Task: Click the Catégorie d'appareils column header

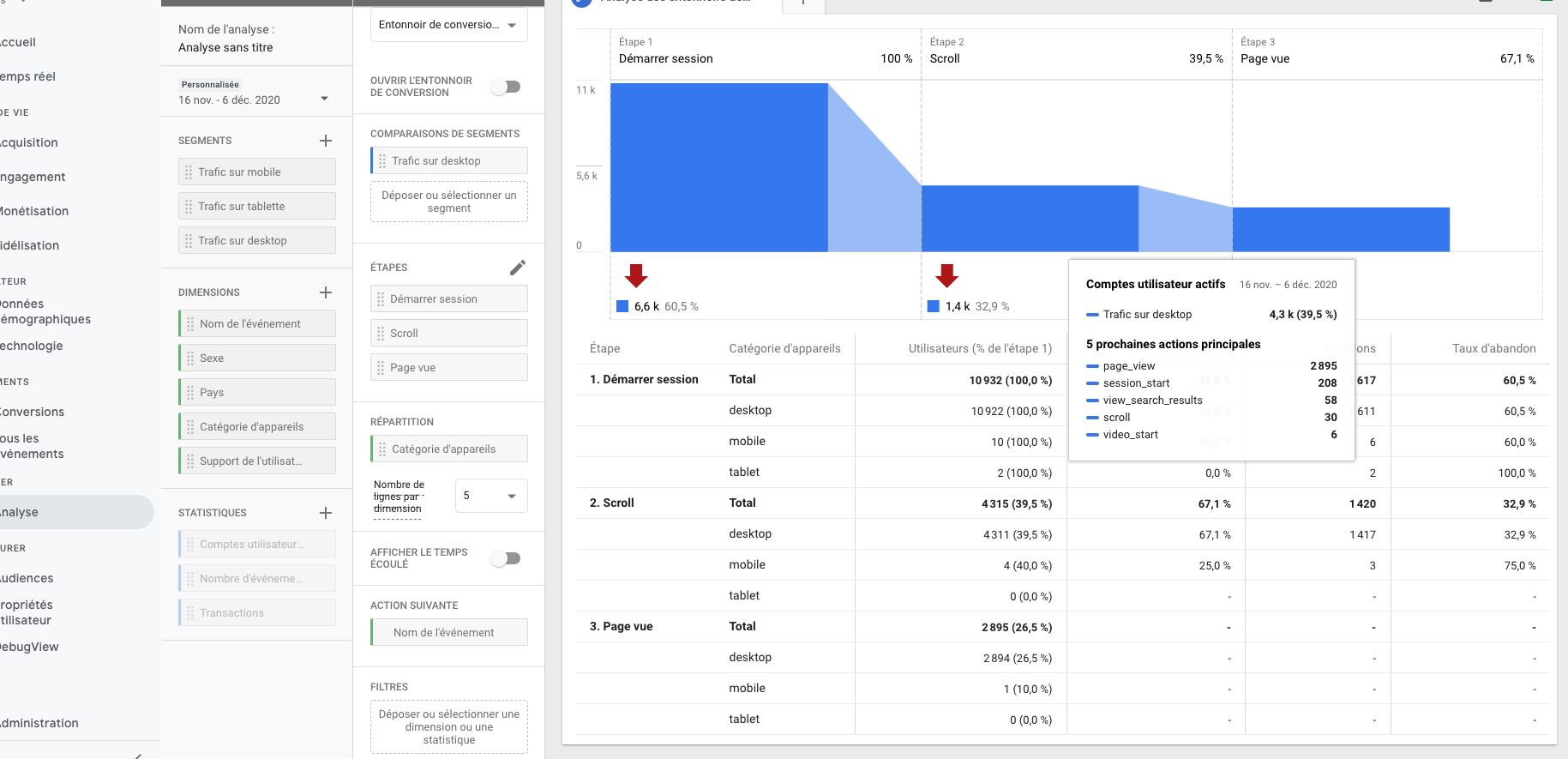Action: pyautogui.click(x=784, y=348)
